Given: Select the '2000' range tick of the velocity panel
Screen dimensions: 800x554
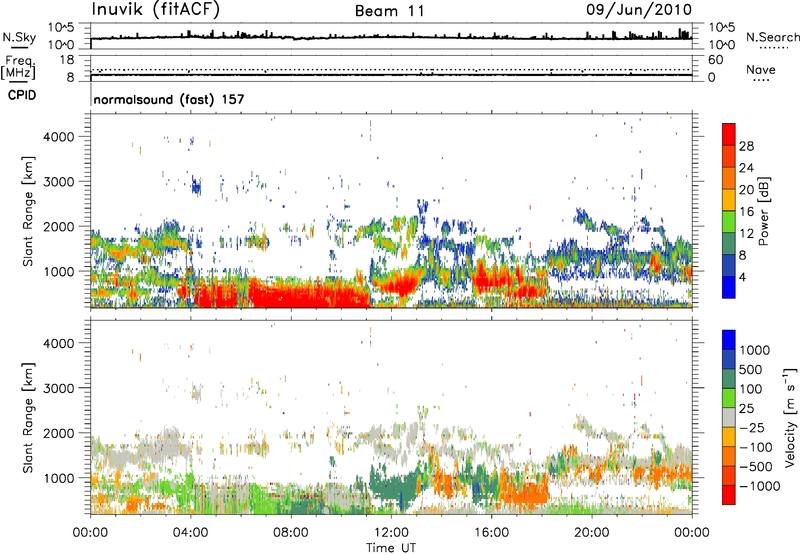Looking at the screenshot, I should [x=58, y=433].
